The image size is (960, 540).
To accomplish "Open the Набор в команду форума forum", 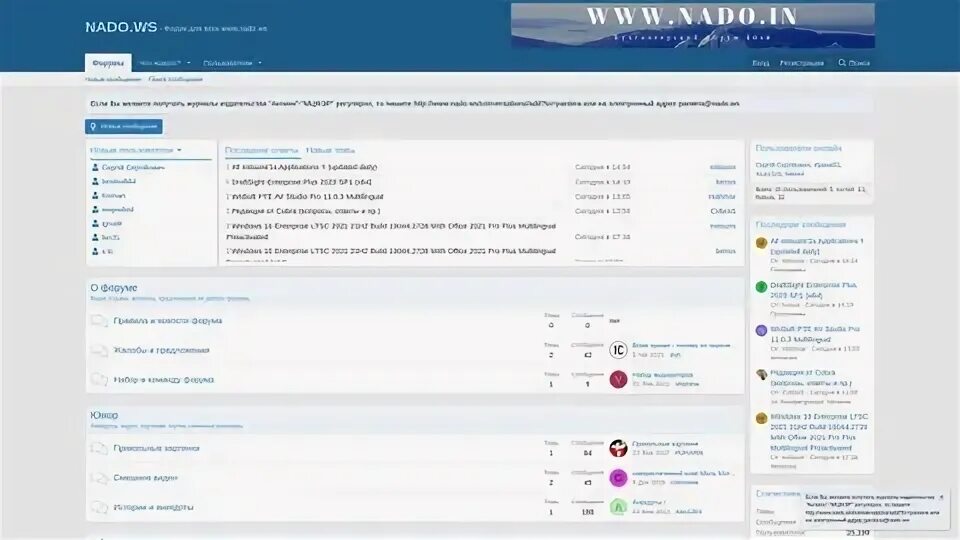I will point(163,380).
